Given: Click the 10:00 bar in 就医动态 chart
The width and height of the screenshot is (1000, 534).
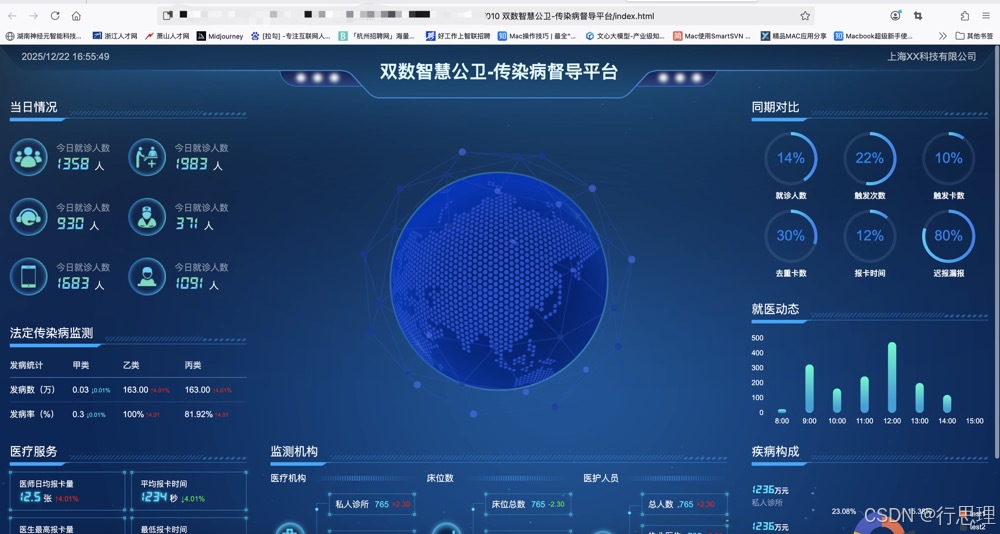Looking at the screenshot, I should tap(837, 401).
